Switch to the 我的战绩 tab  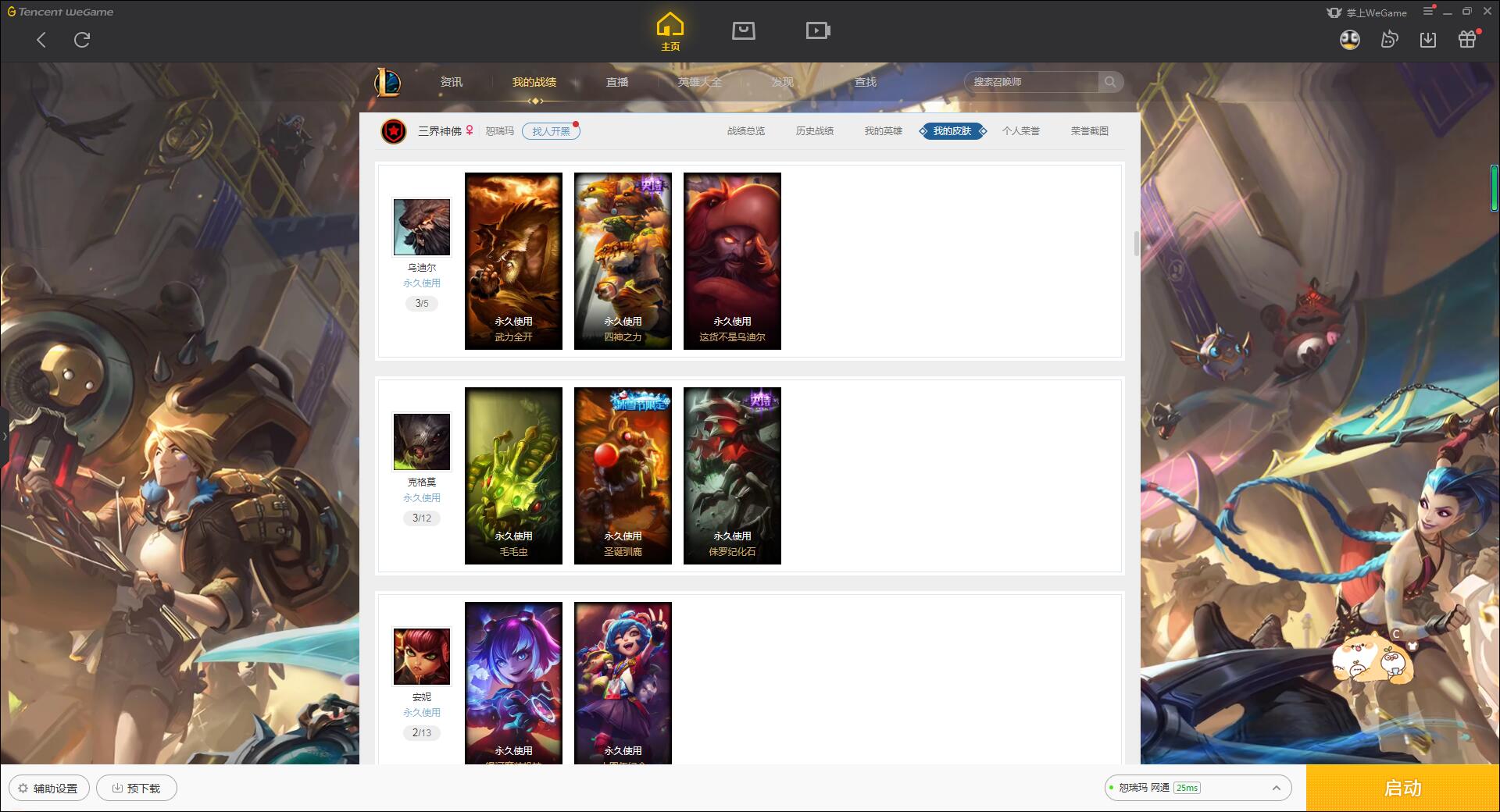tap(534, 82)
